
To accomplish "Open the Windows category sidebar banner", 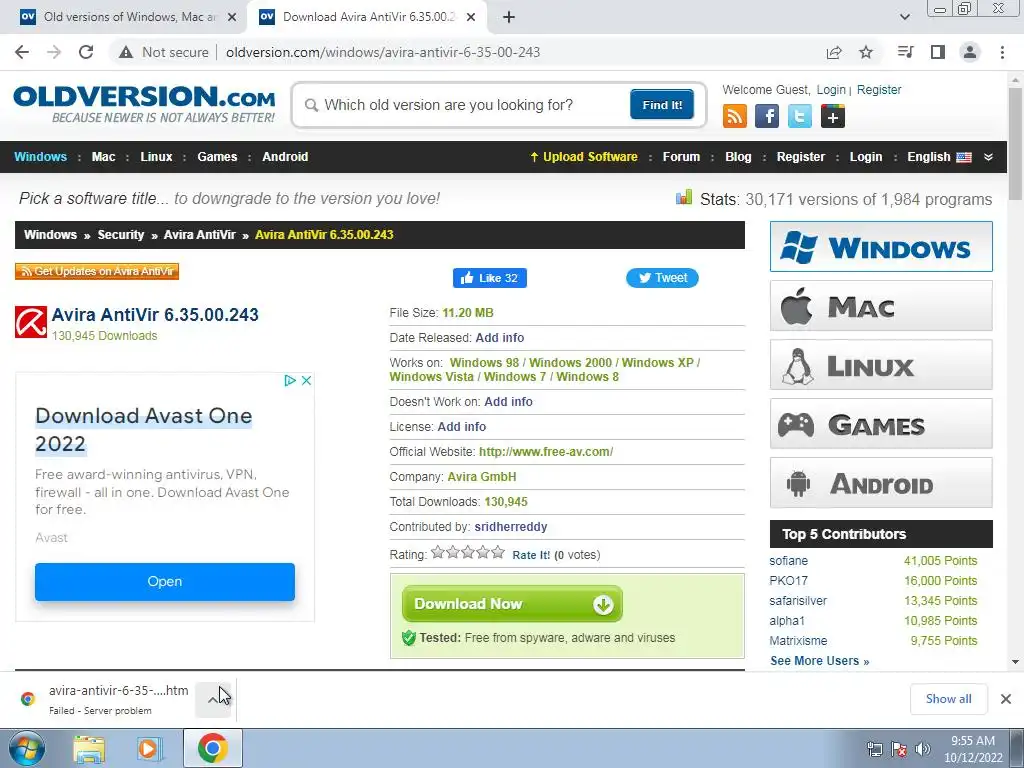I will click(x=881, y=246).
